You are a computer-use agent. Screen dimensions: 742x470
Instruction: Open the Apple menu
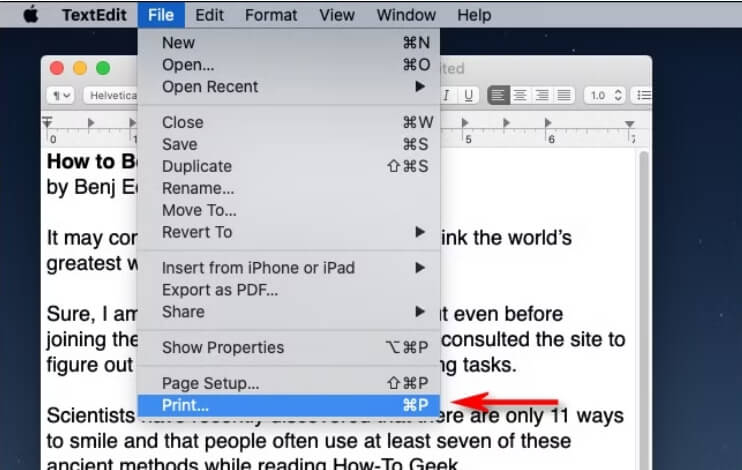[x=31, y=15]
